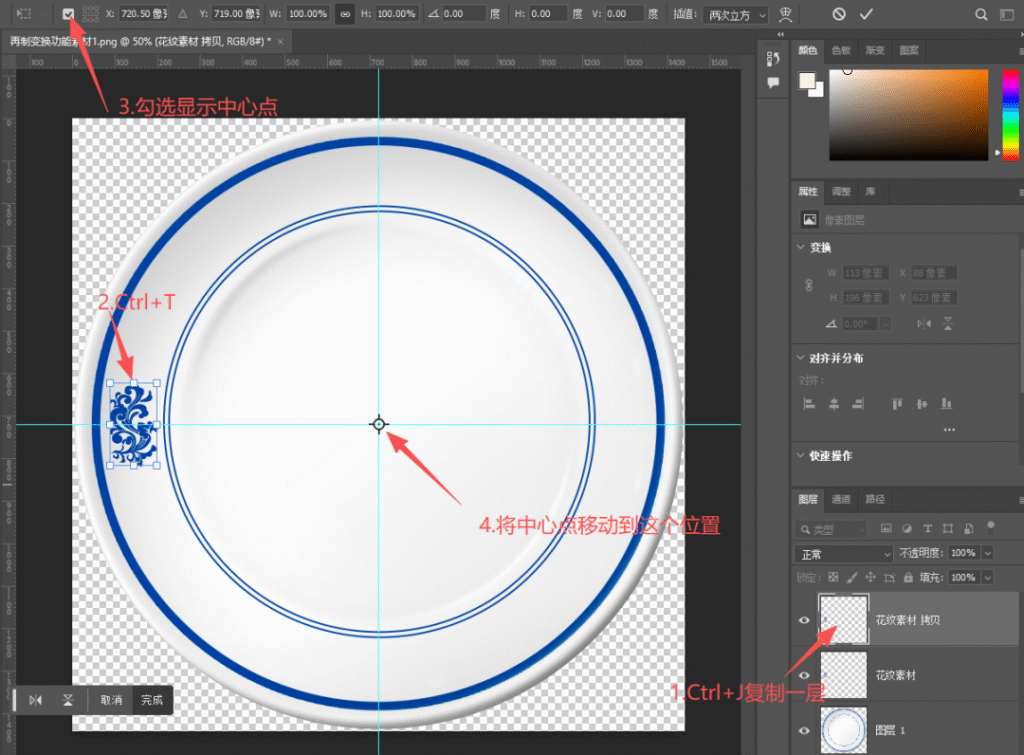
Task: Toggle lock transparent pixels icon
Action: (x=833, y=577)
